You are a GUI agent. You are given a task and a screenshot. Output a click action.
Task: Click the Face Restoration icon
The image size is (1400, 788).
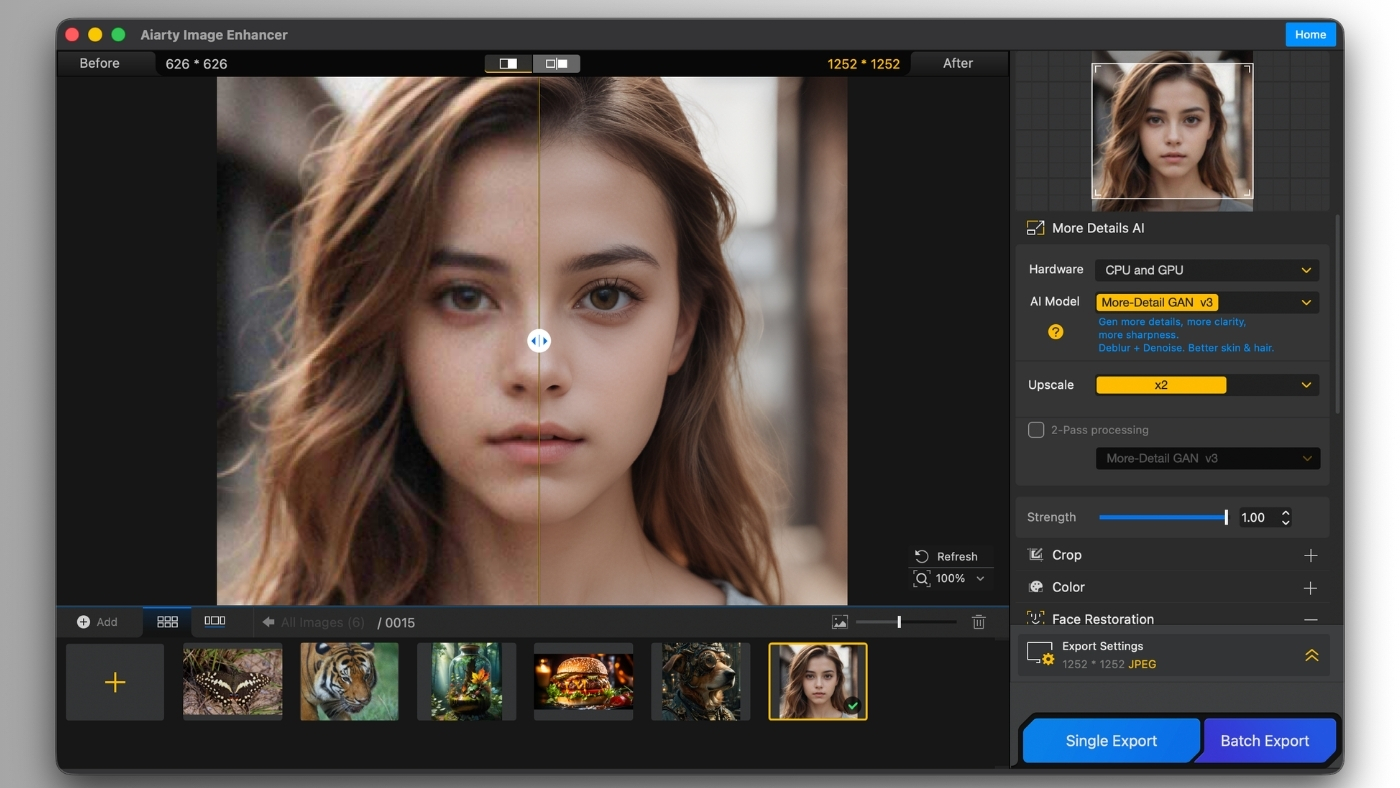[1035, 619]
